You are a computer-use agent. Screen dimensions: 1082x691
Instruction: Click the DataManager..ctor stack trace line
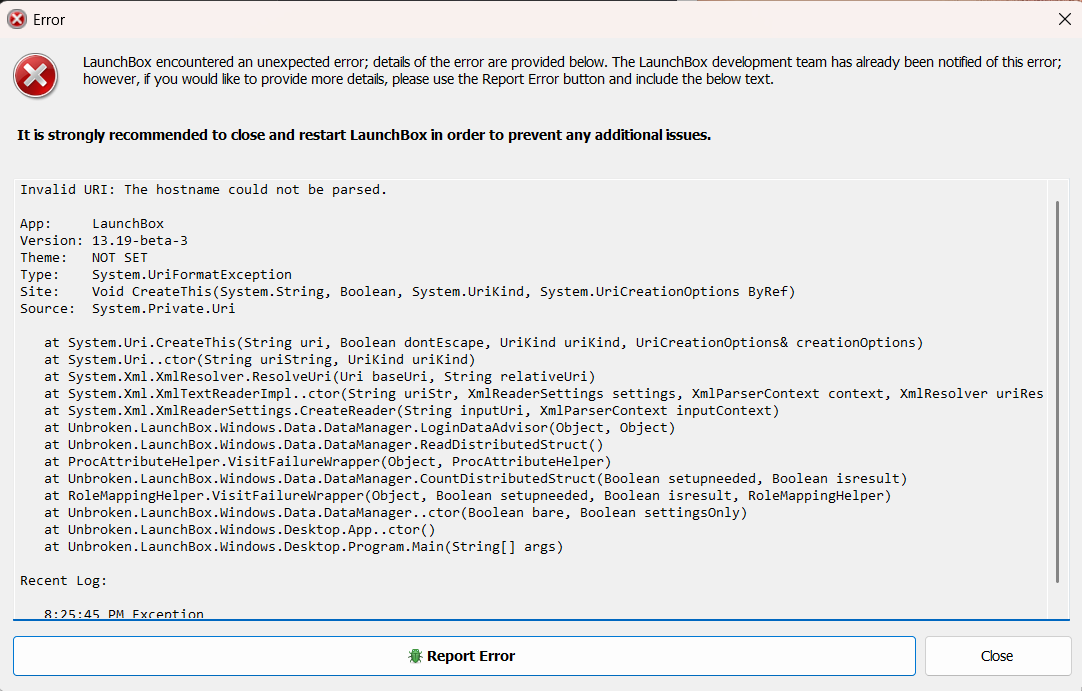[395, 513]
